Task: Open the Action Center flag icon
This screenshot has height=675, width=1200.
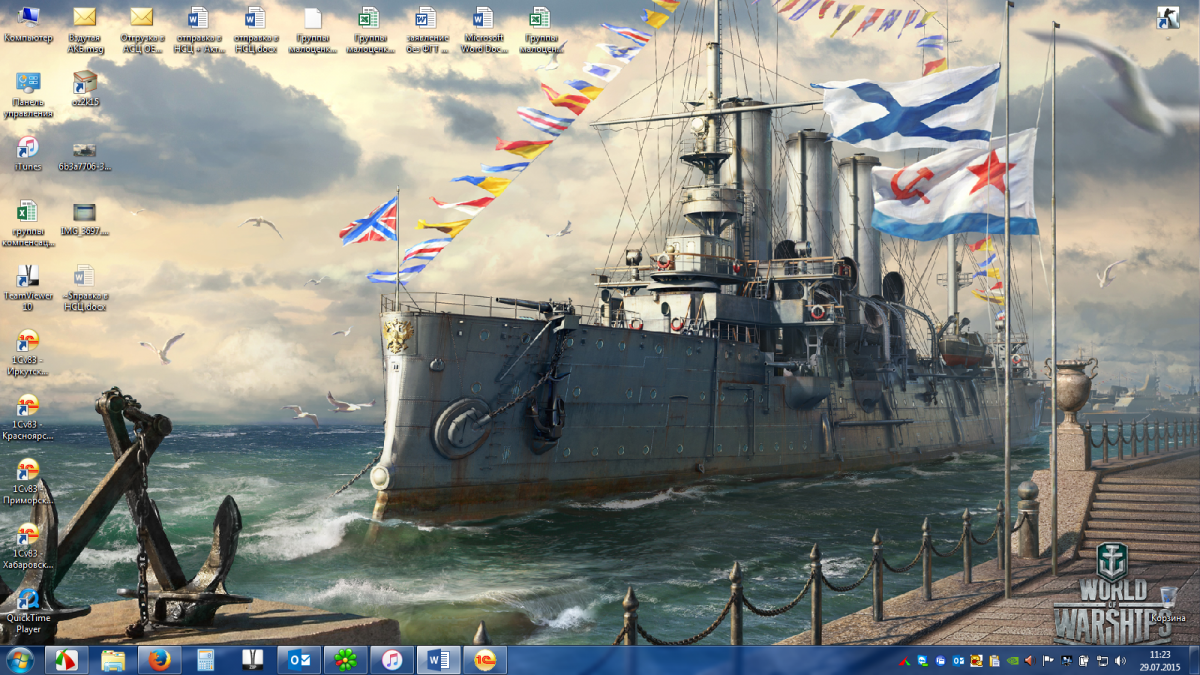Action: tap(1048, 661)
